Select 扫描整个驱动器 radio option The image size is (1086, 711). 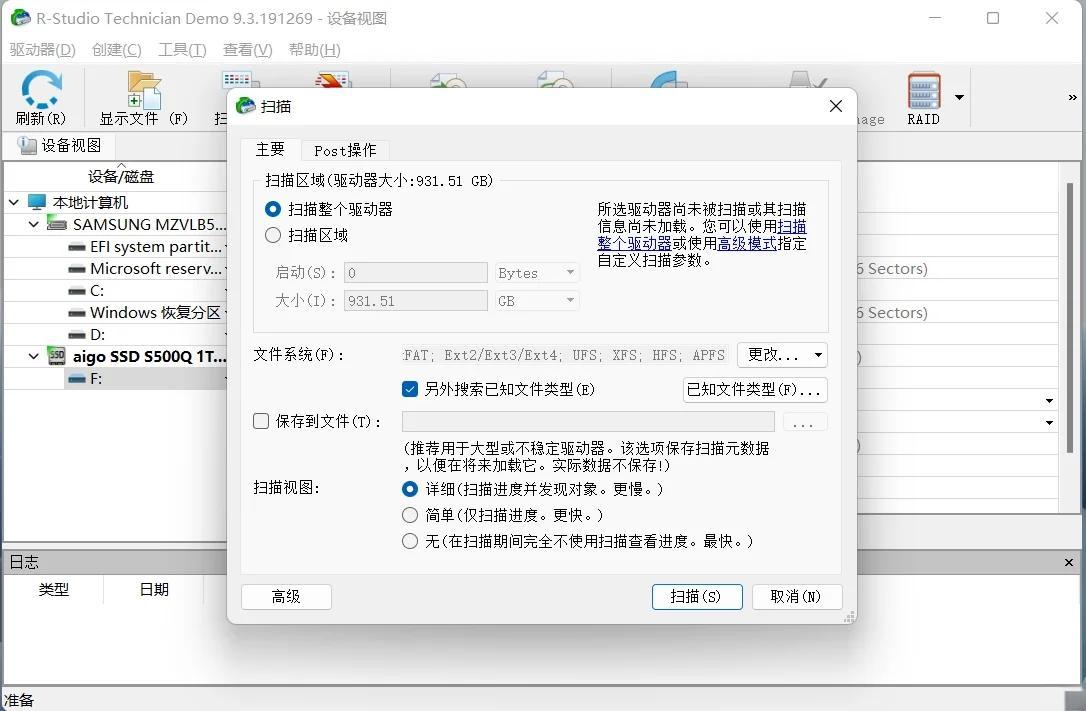coord(273,209)
